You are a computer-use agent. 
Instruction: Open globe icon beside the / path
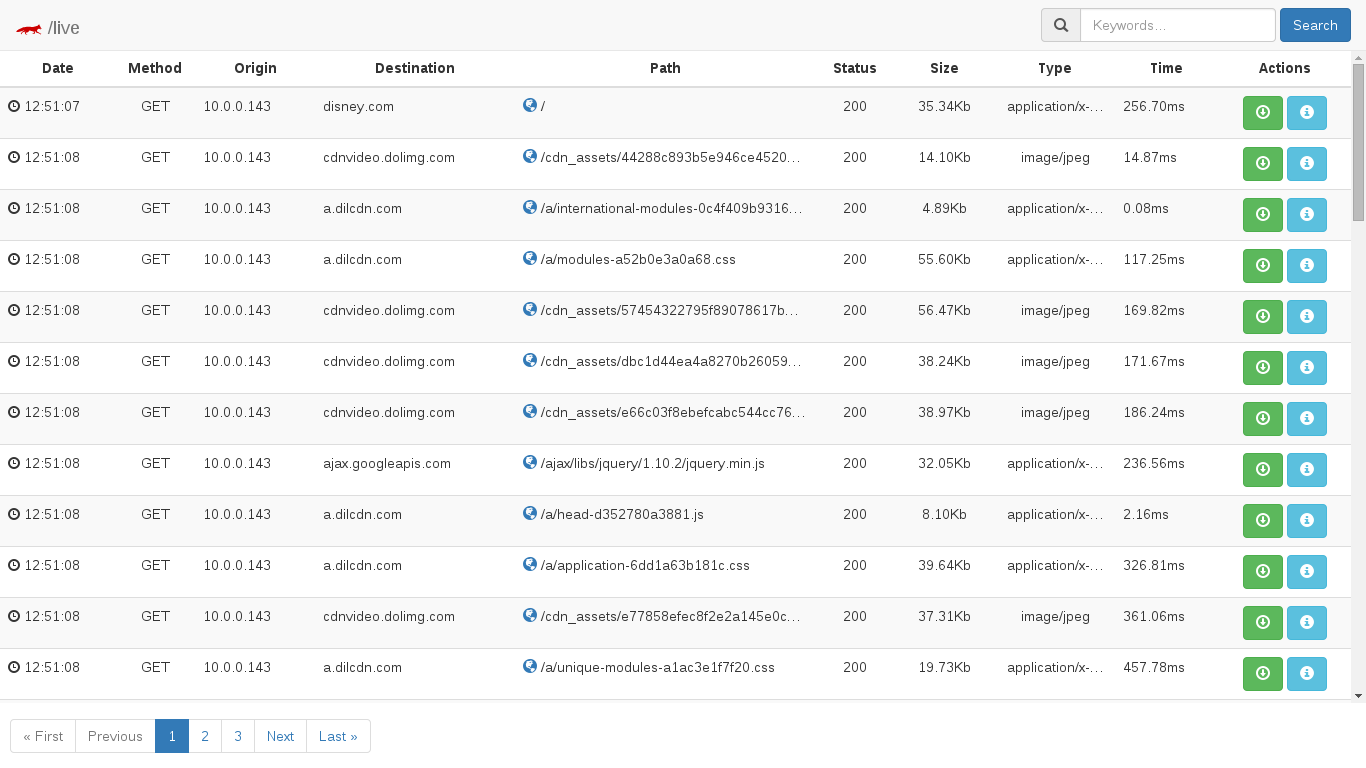coord(530,105)
